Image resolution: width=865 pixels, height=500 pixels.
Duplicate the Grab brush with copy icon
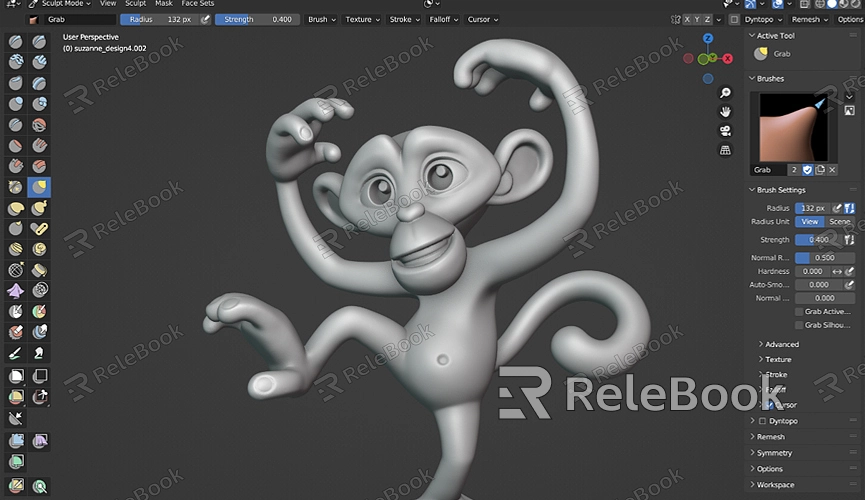820,170
